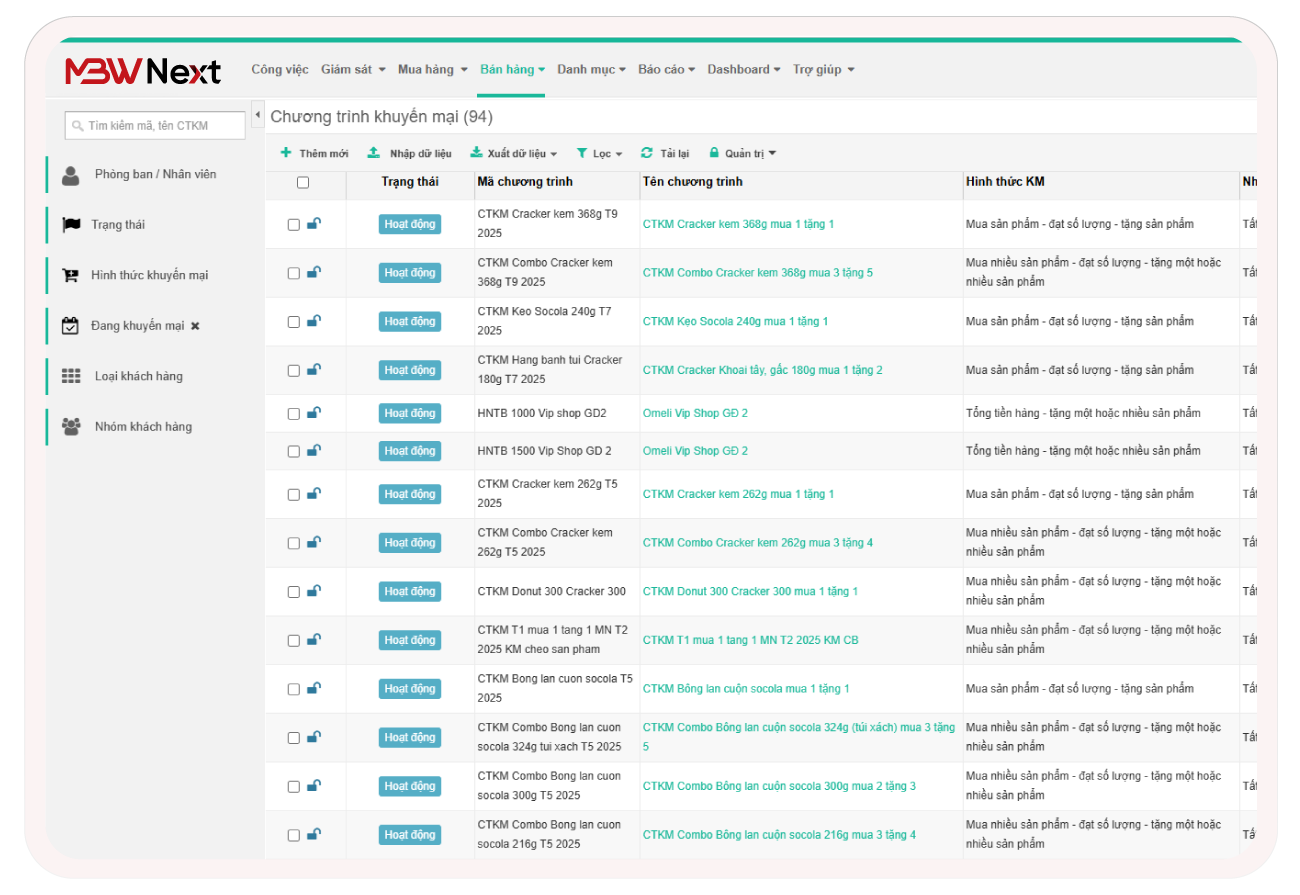This screenshot has width=1300, height=895.
Task: Tick the select-all checkbox in table header
Action: pyautogui.click(x=303, y=182)
